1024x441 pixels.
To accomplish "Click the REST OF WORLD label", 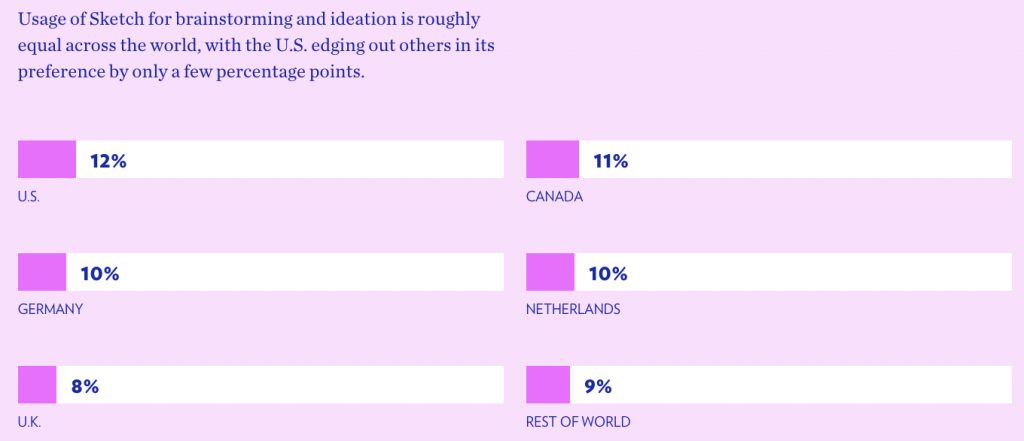I will tap(579, 422).
